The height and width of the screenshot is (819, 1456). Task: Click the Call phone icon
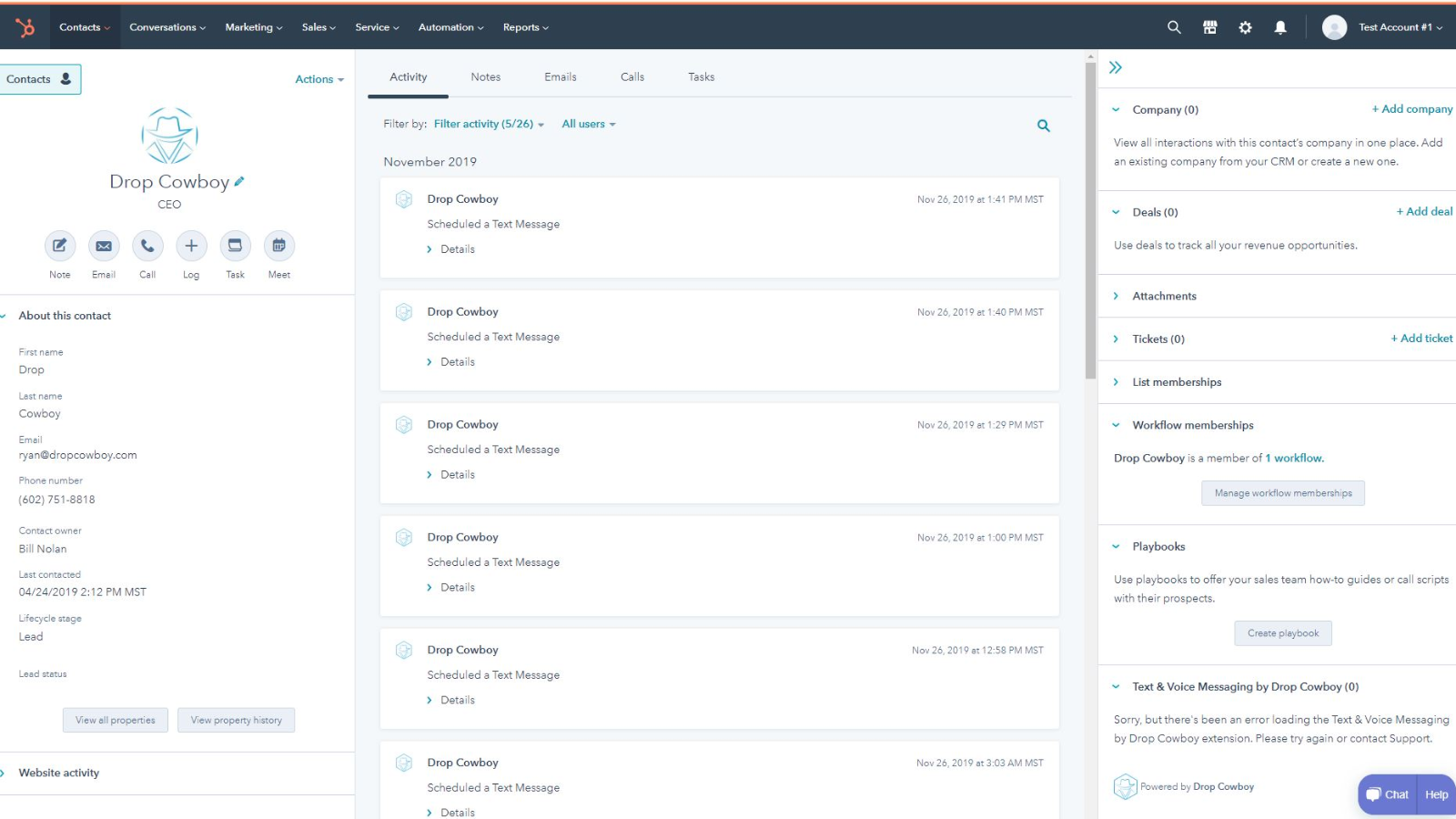(147, 246)
